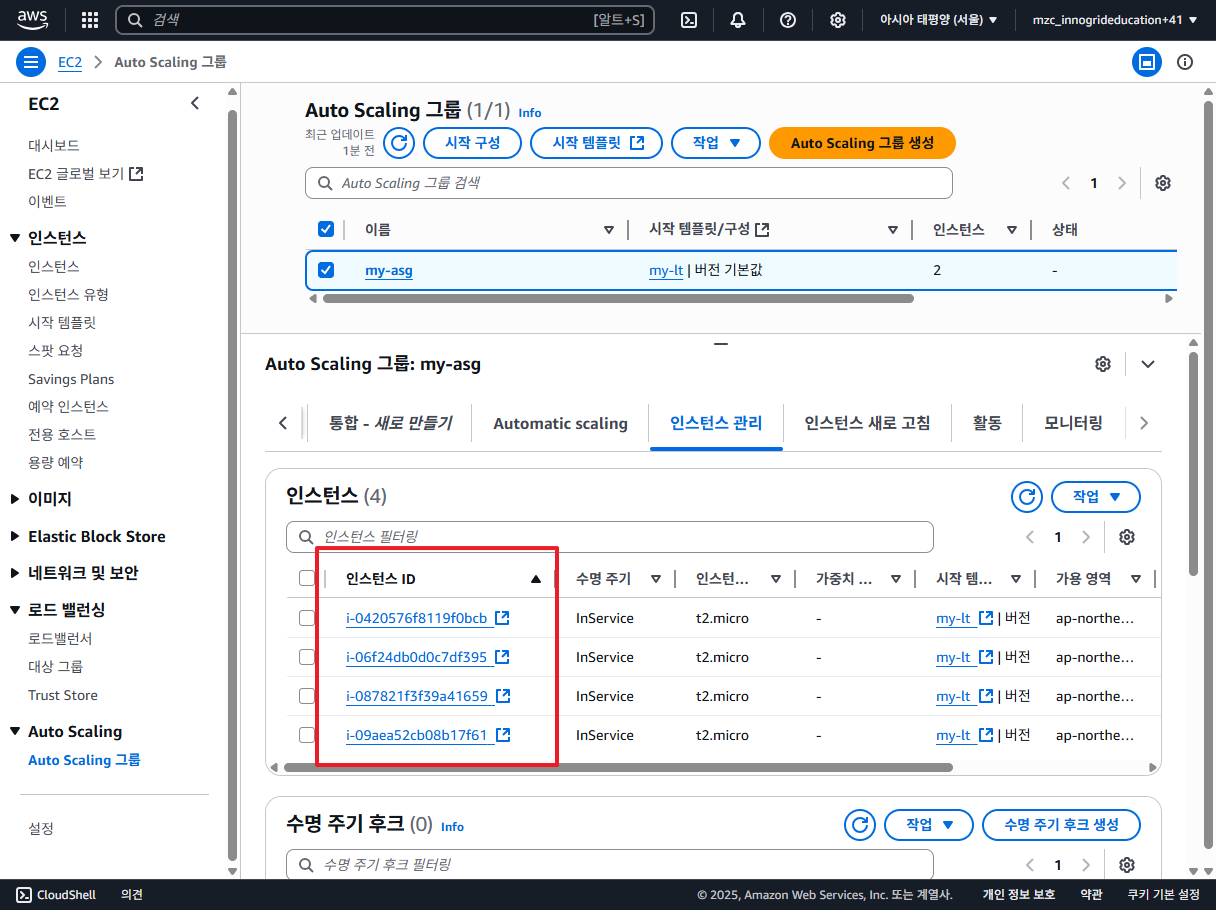Select checkbox for instance i-0420576f8119f0bcb

coord(307,618)
